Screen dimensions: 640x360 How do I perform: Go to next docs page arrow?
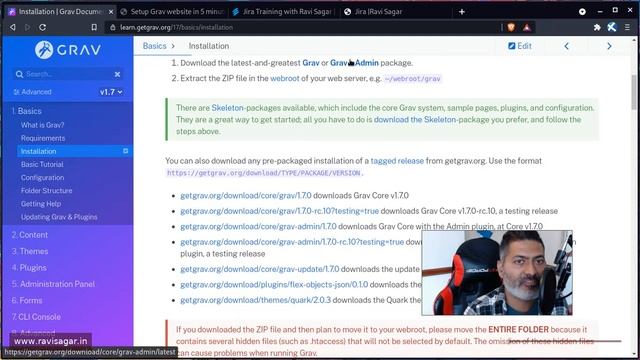pyautogui.click(x=609, y=46)
